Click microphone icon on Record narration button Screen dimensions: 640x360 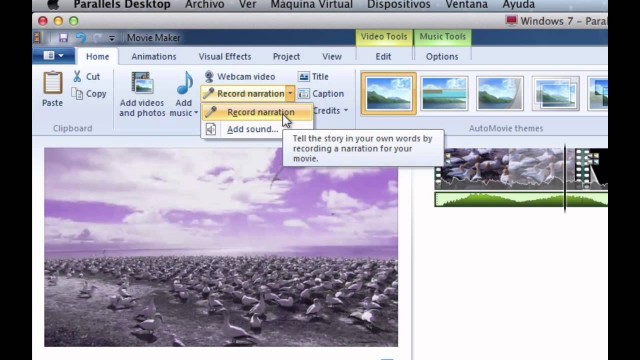click(209, 93)
